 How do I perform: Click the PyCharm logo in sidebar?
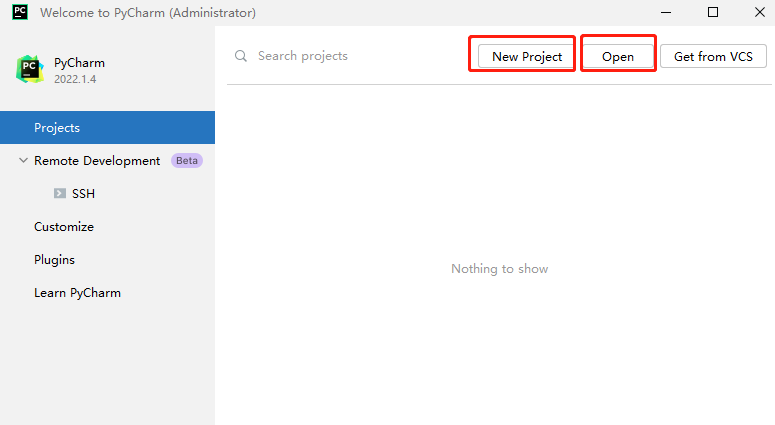[30, 69]
